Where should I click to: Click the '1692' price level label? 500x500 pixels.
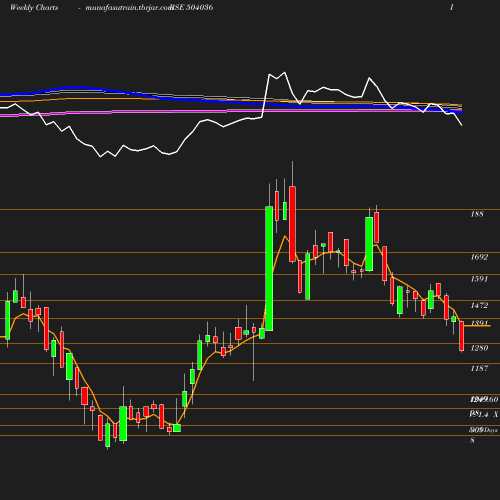479,257
